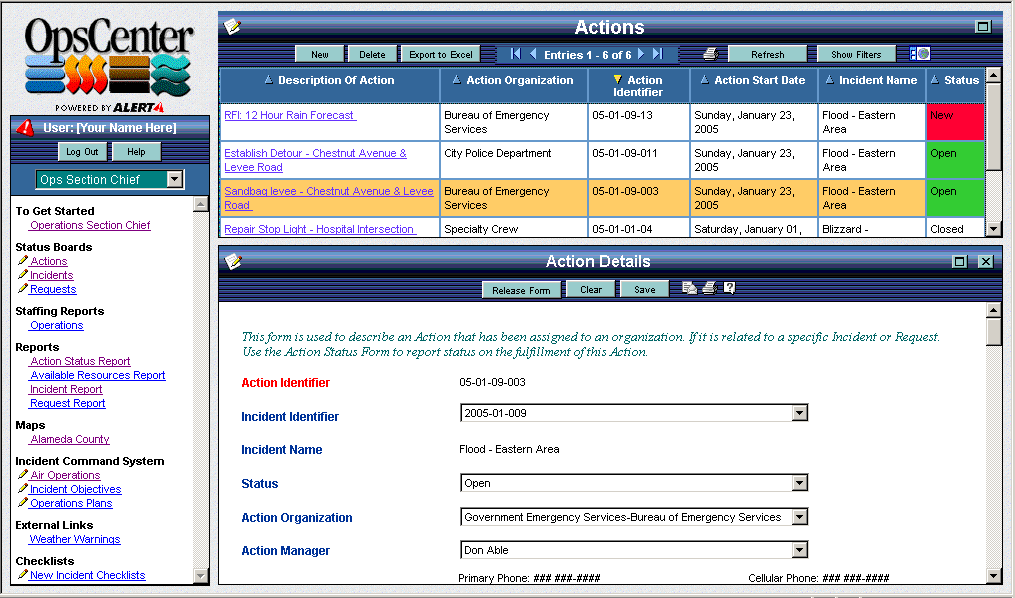Click the notepad icon in Actions title bar

coord(232,27)
